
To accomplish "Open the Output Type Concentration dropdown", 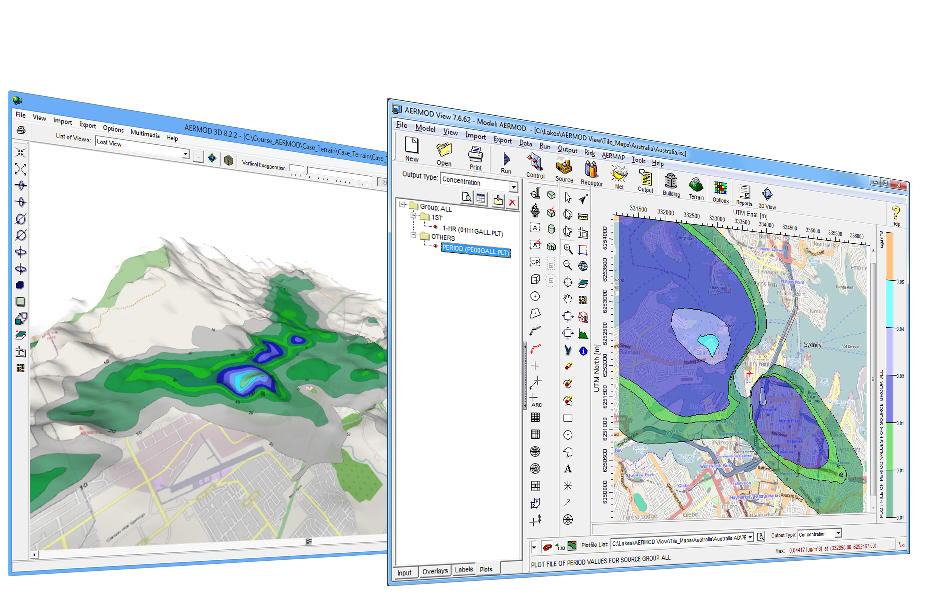I will pyautogui.click(x=514, y=187).
